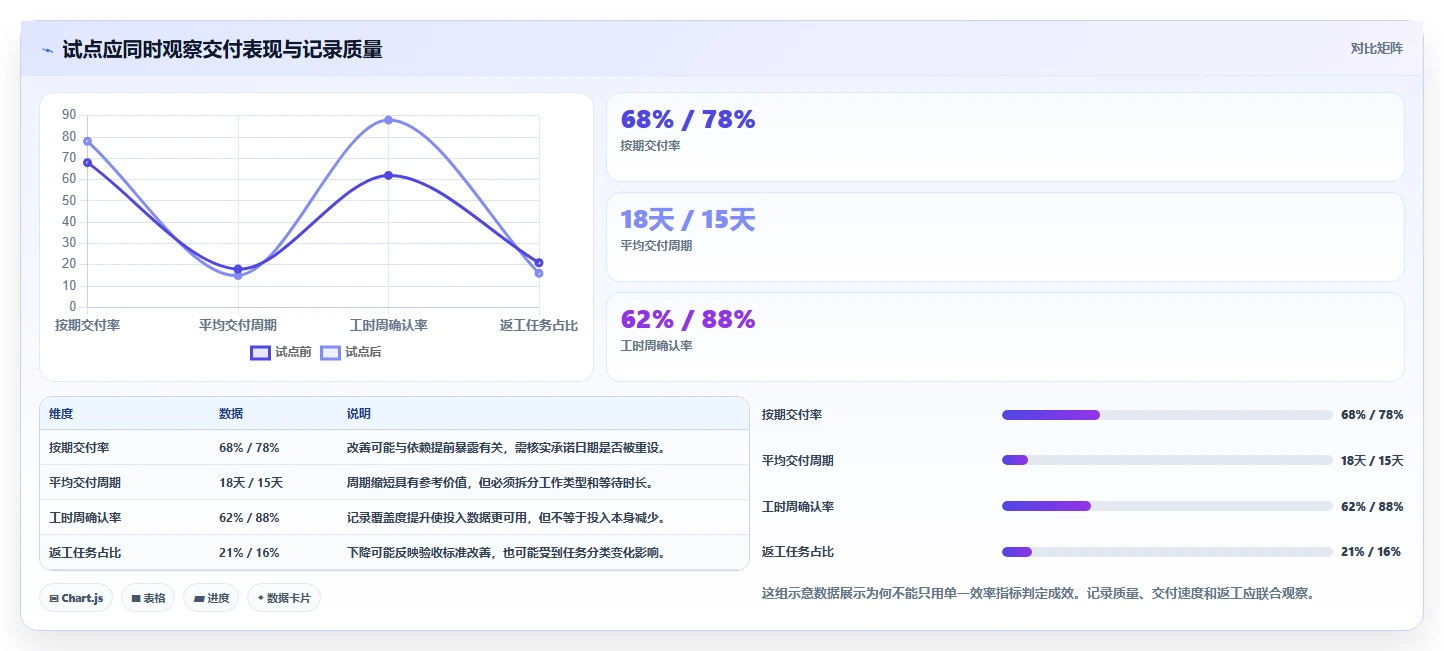Viewport: 1444px width, 651px height.
Task: Click the 平均交付周期 progress bar
Action: [1167, 460]
